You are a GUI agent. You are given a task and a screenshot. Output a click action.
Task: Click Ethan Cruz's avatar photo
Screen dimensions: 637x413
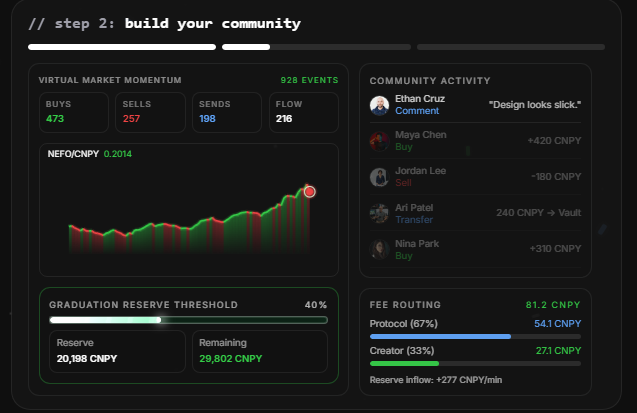379,106
